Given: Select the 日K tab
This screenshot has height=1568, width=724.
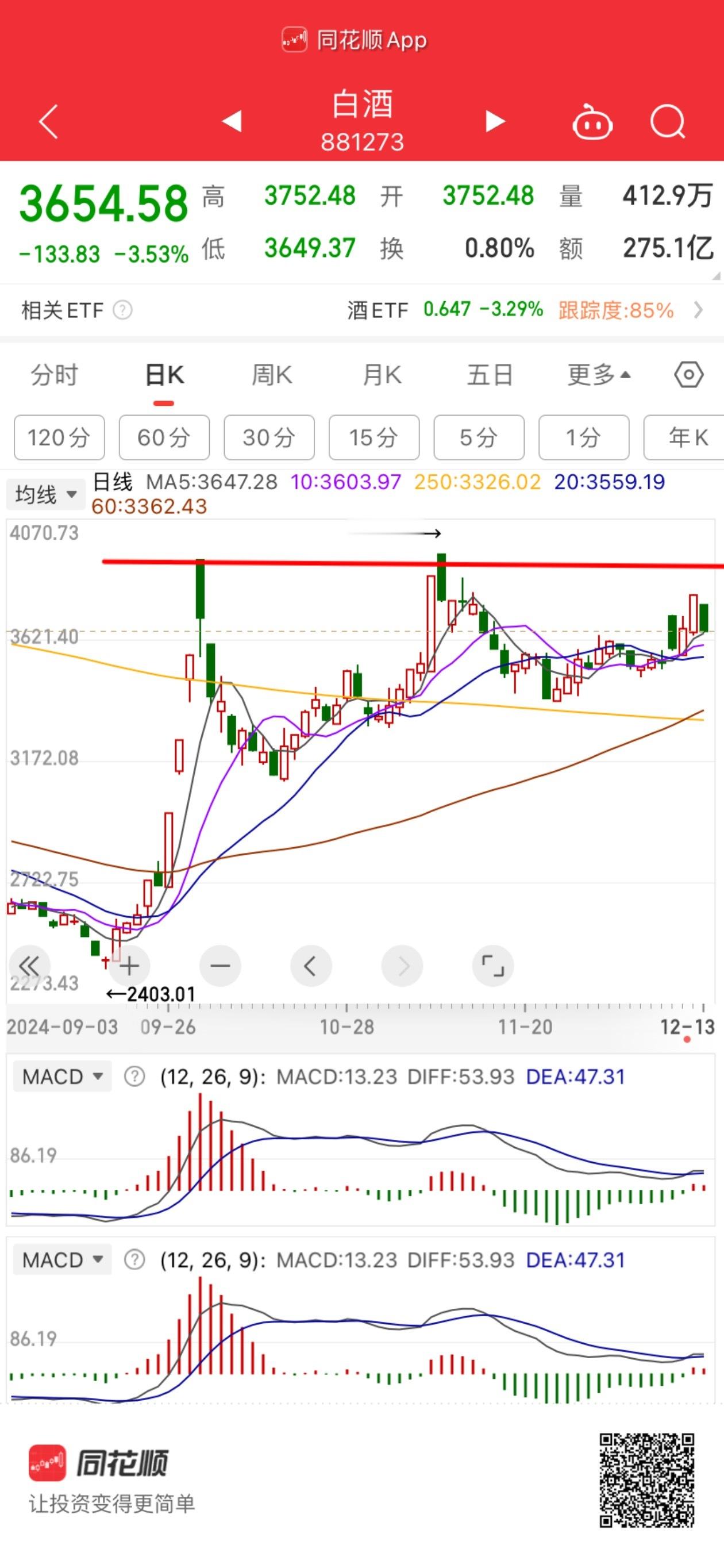Looking at the screenshot, I should tap(164, 375).
